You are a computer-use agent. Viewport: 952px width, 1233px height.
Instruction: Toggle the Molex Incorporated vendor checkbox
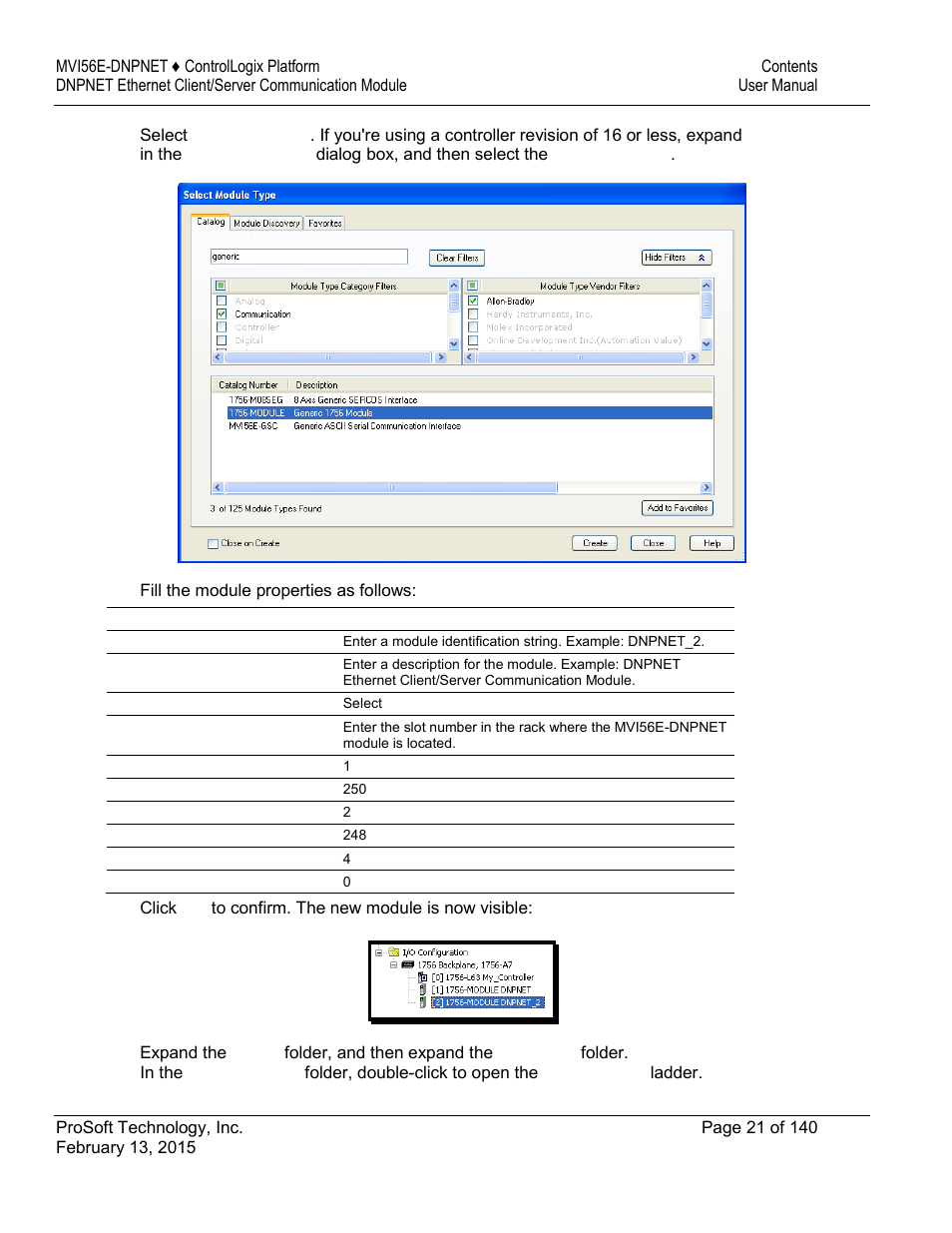point(473,326)
